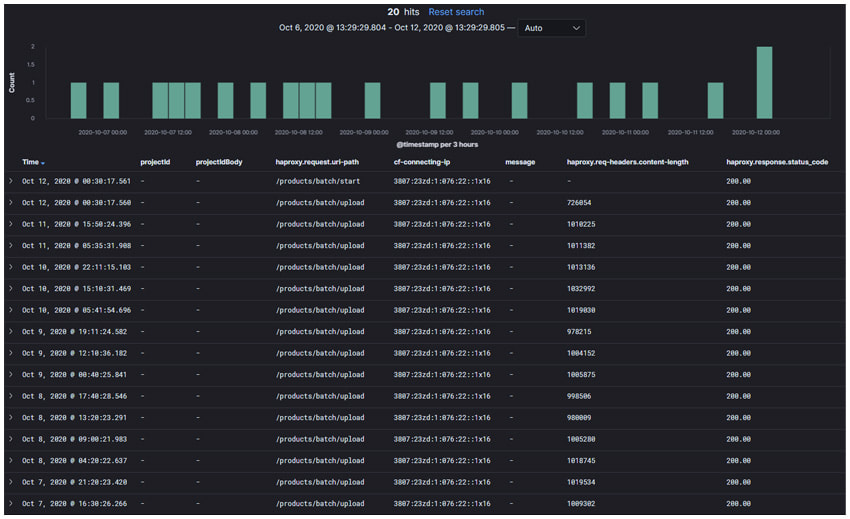Click the Reset search link
850x519 pixels.
pos(456,12)
